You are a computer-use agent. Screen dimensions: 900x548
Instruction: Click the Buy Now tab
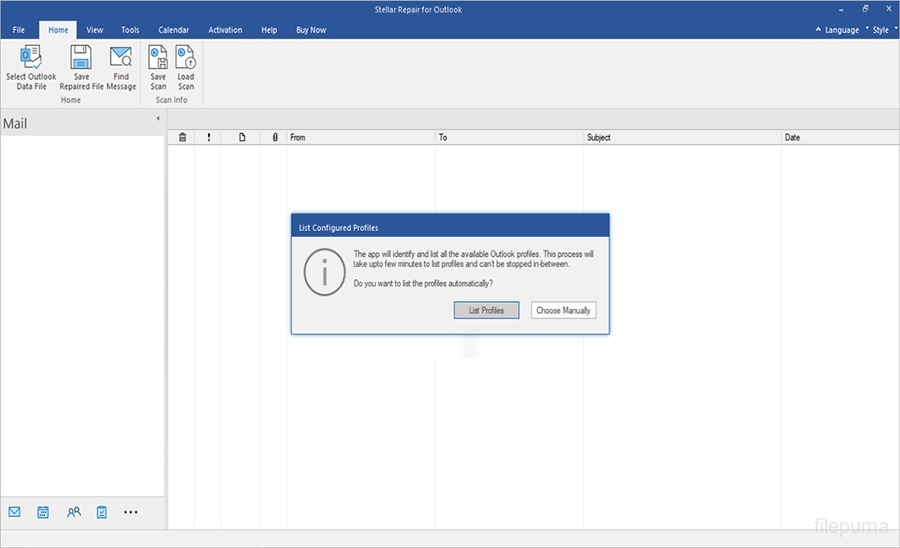pyautogui.click(x=311, y=30)
